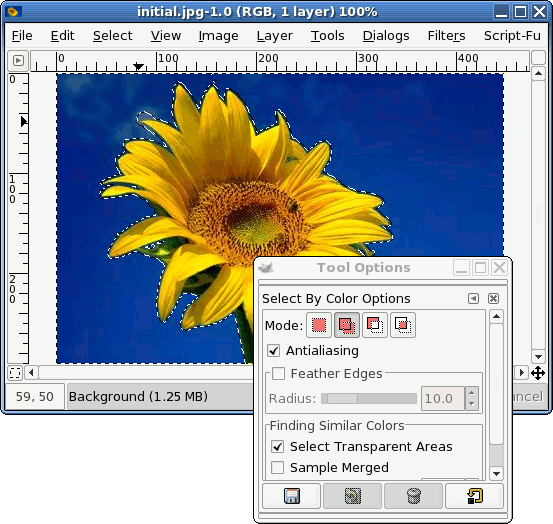Reset tool options to default values
Screen dimensions: 553x524
click(474, 496)
